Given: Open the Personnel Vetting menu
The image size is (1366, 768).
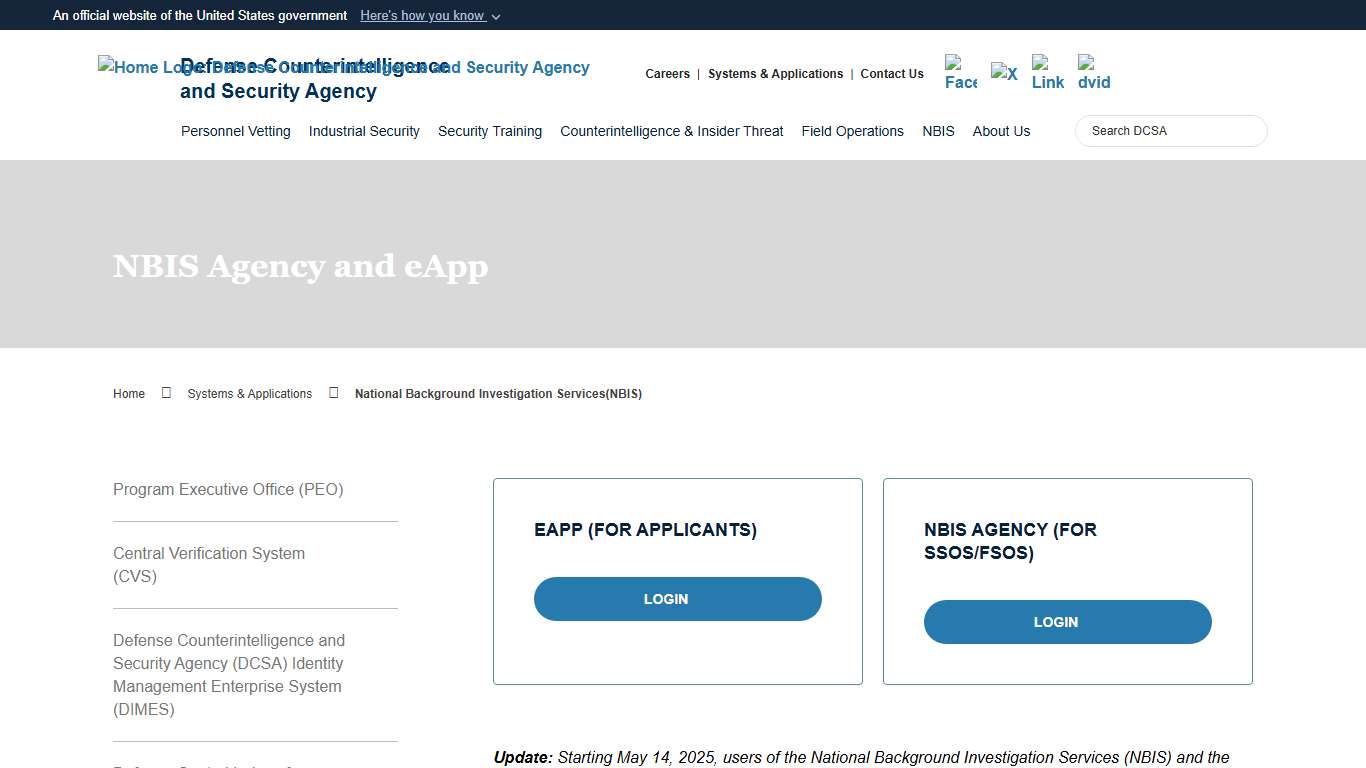Looking at the screenshot, I should tap(236, 131).
